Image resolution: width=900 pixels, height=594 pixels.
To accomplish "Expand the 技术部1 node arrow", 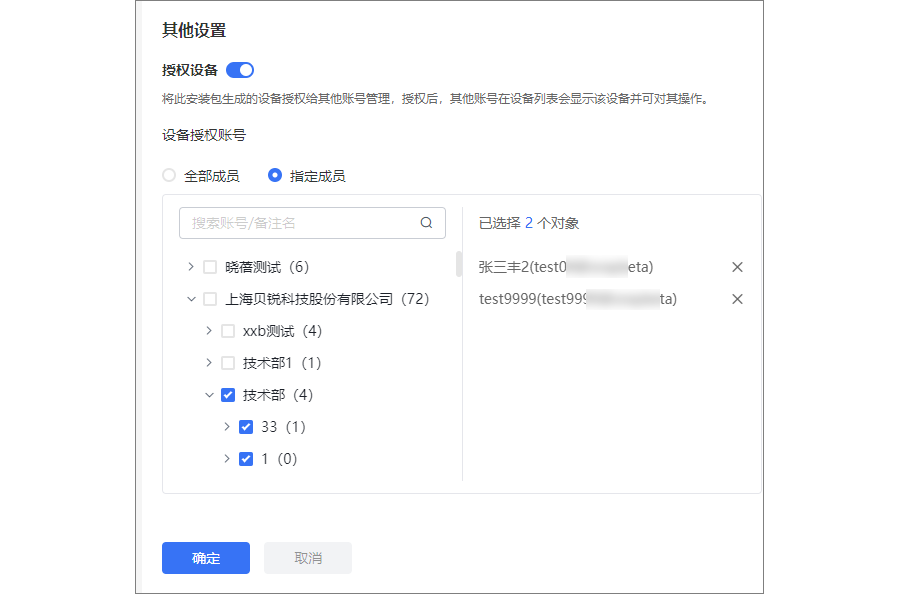I will point(209,363).
